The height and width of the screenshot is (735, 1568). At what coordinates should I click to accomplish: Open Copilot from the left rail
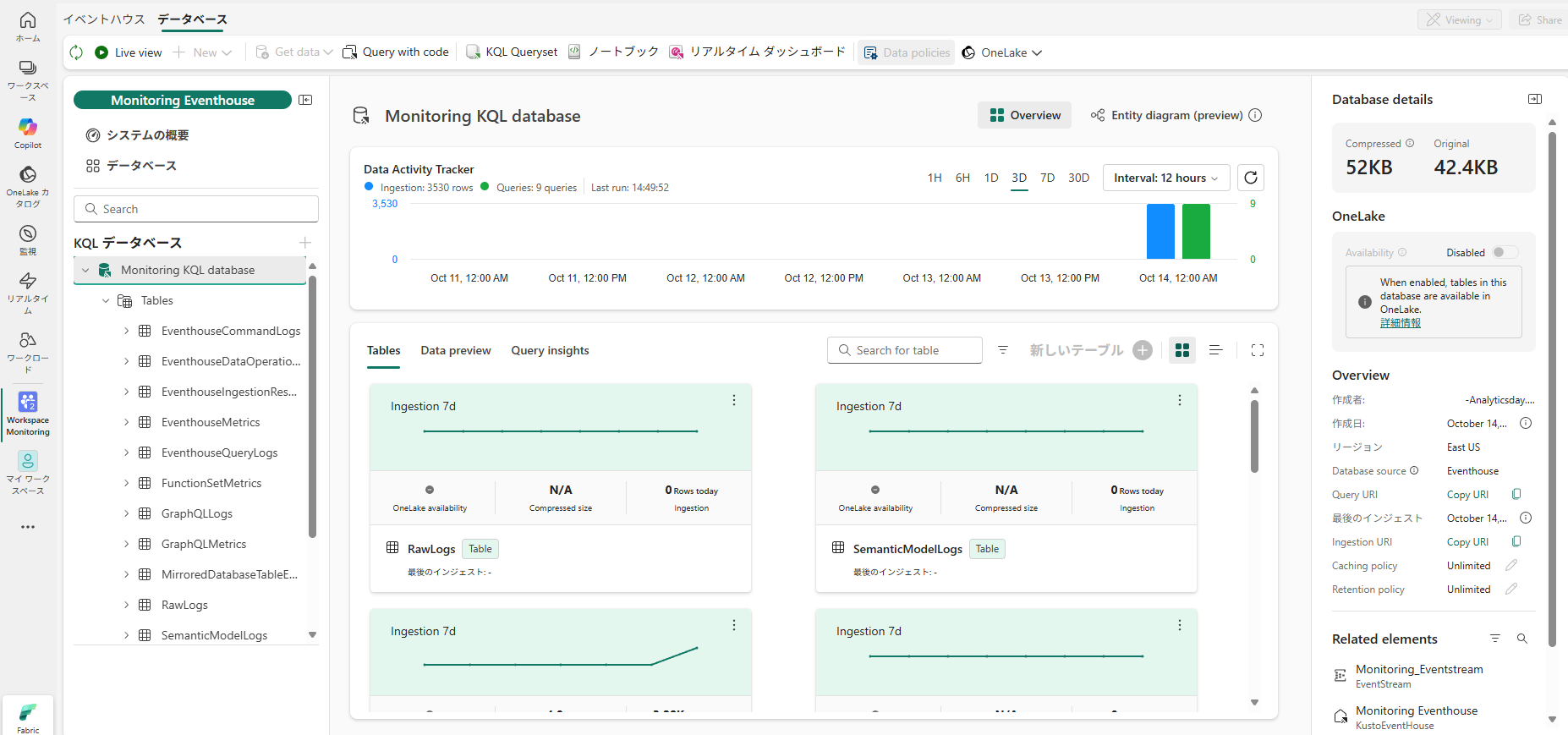coord(28,134)
